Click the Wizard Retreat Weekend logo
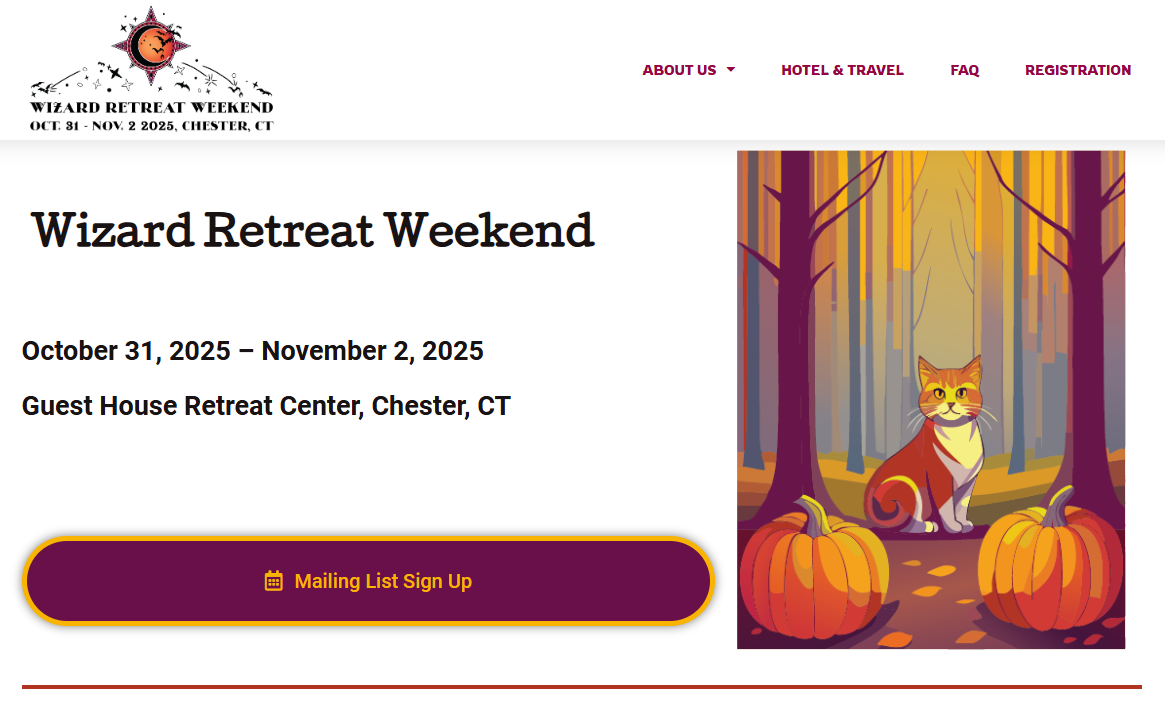The image size is (1165, 723). 152,70
